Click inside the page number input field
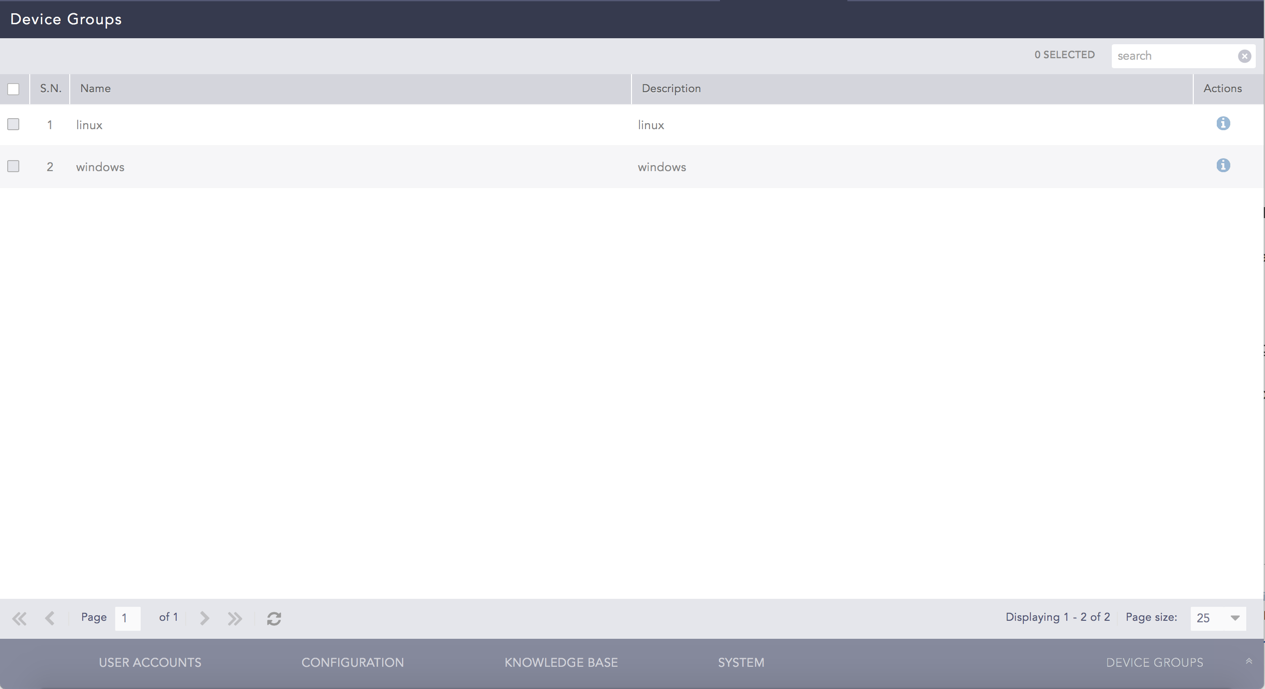The height and width of the screenshot is (689, 1265). 127,617
